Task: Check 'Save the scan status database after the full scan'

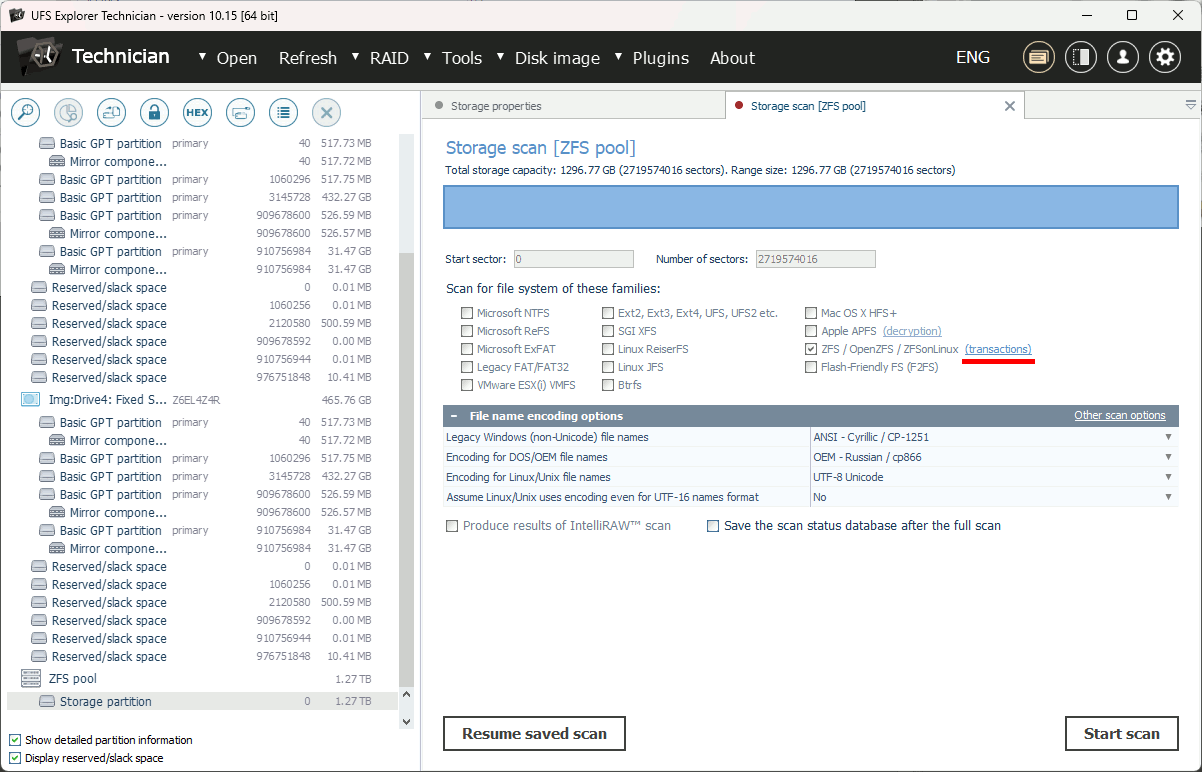Action: (x=713, y=525)
